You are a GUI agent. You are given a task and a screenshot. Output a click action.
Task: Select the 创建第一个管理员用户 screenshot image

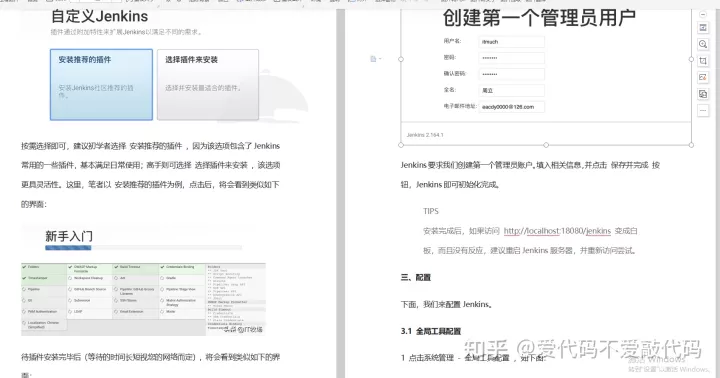546,77
